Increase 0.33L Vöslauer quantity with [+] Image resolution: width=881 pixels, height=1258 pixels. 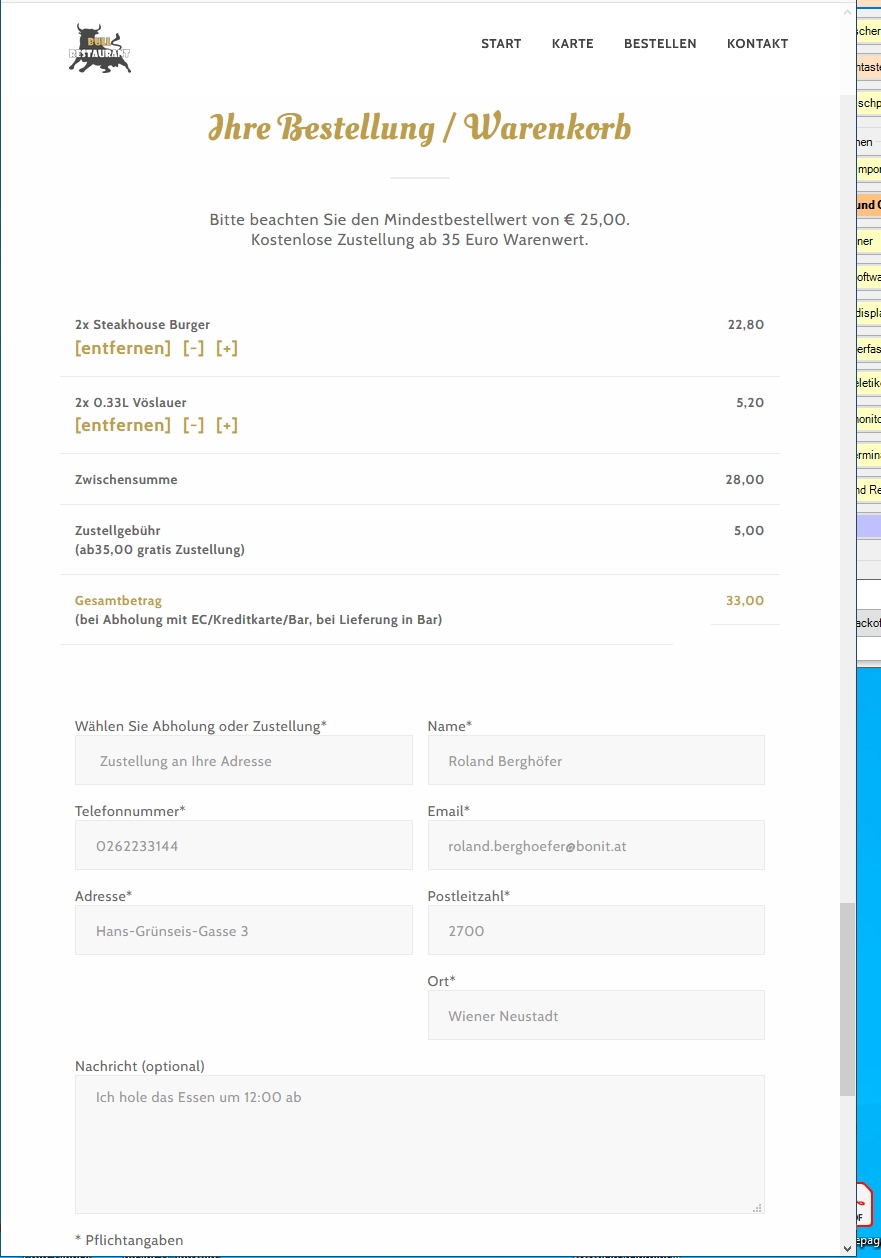point(227,425)
